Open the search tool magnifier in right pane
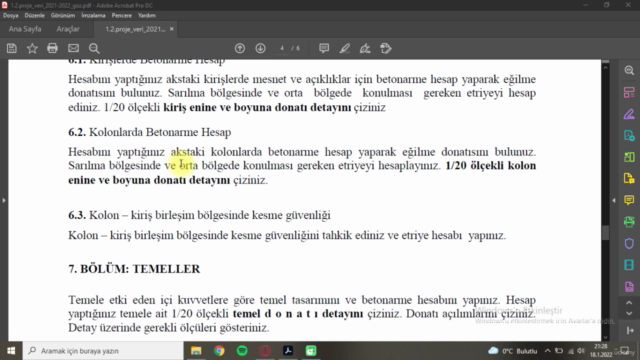The height and width of the screenshot is (360, 640). (629, 70)
